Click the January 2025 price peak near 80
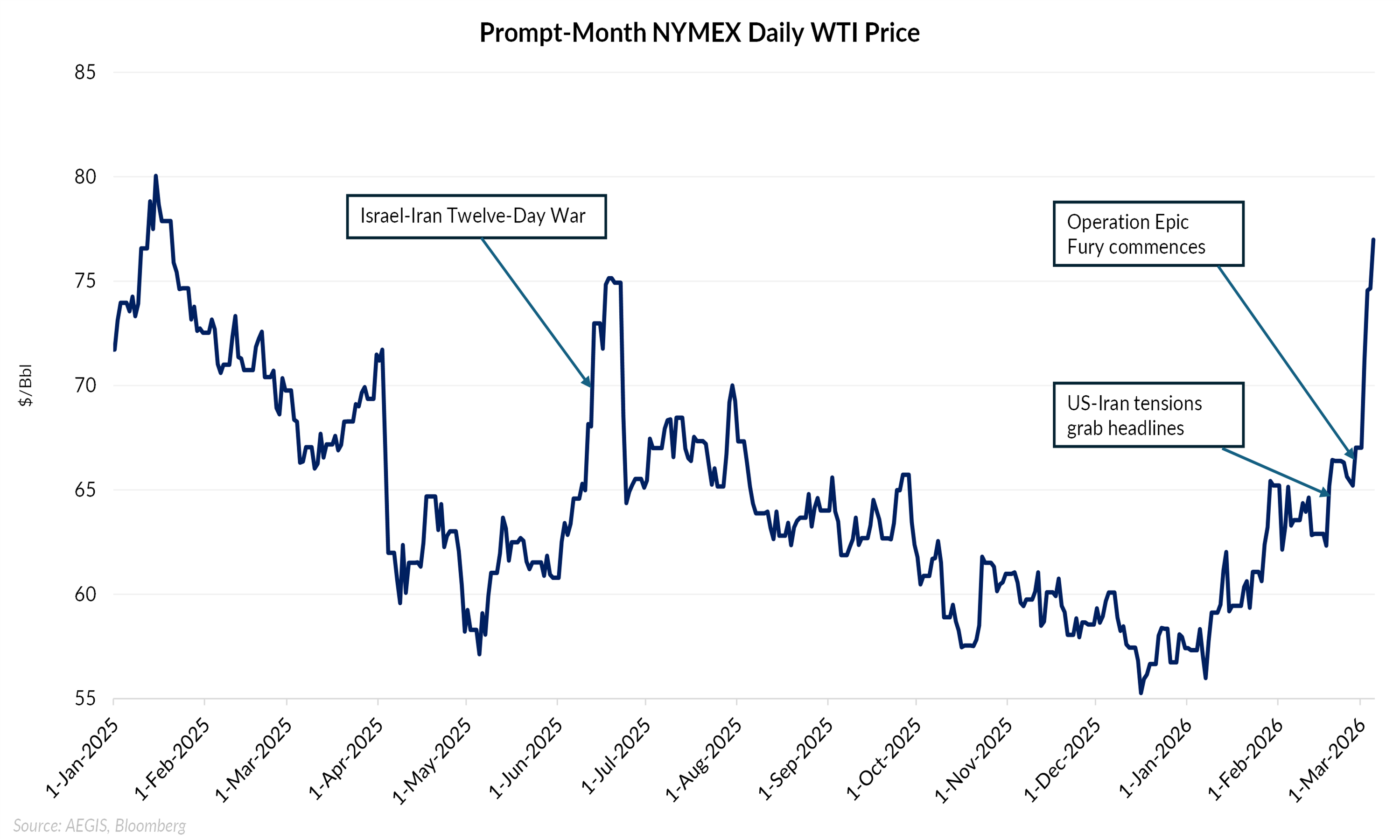This screenshot has width=1400, height=840. point(155,176)
